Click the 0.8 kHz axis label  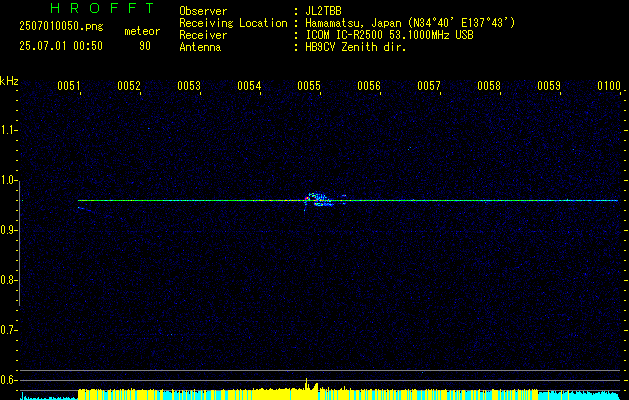(9, 280)
